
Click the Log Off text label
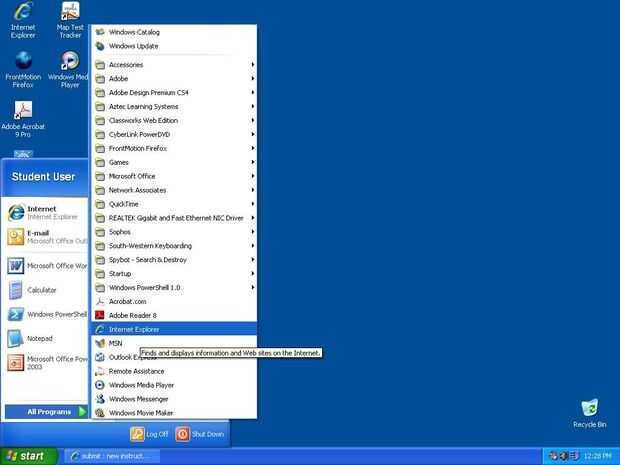pos(157,434)
